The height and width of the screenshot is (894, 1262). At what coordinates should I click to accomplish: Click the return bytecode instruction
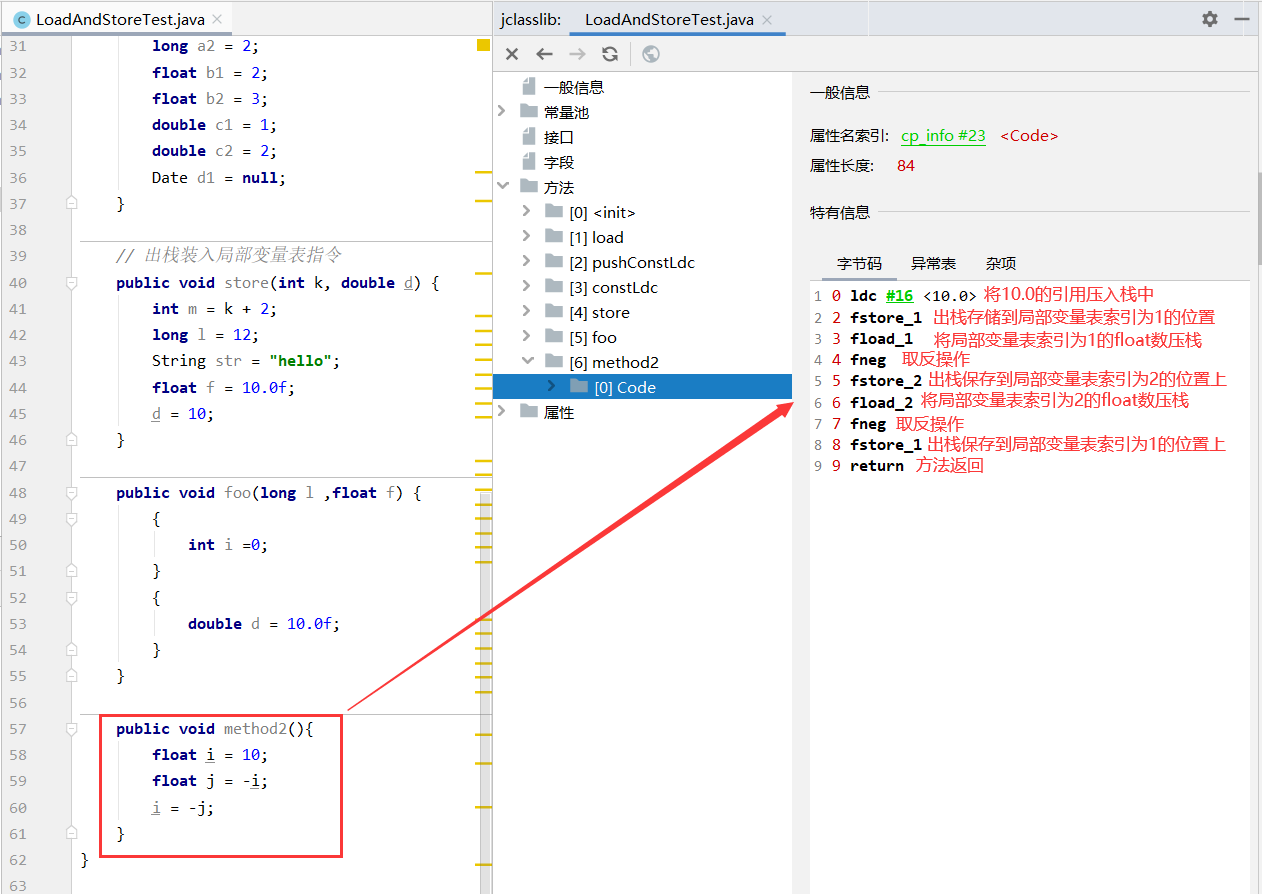pyautogui.click(x=877, y=466)
